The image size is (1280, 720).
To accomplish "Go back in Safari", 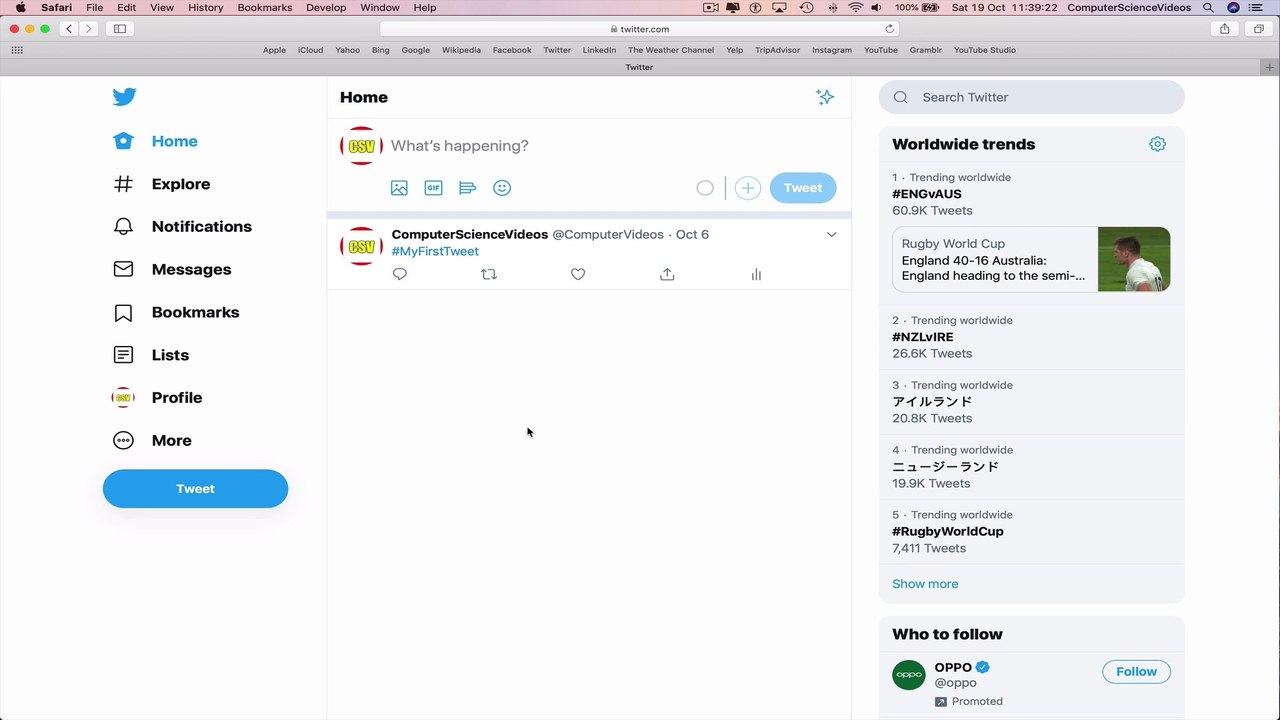I will [x=69, y=29].
